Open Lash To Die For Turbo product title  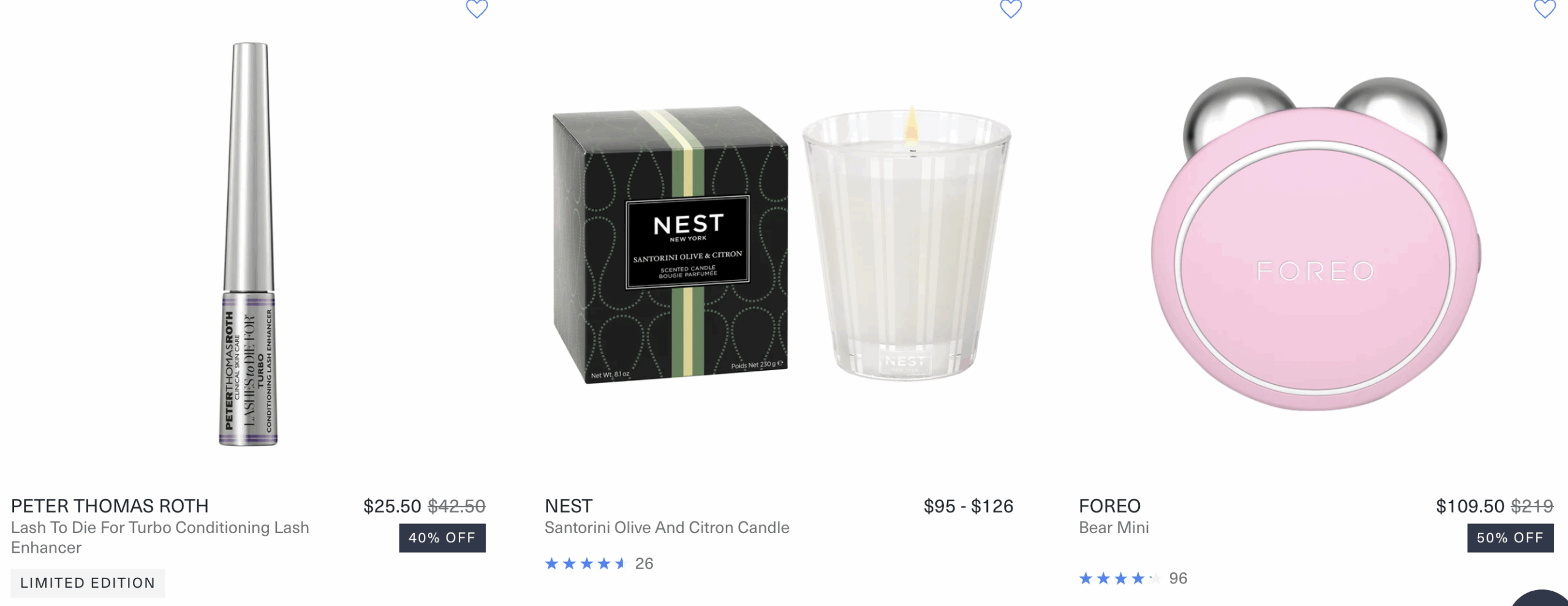click(160, 537)
